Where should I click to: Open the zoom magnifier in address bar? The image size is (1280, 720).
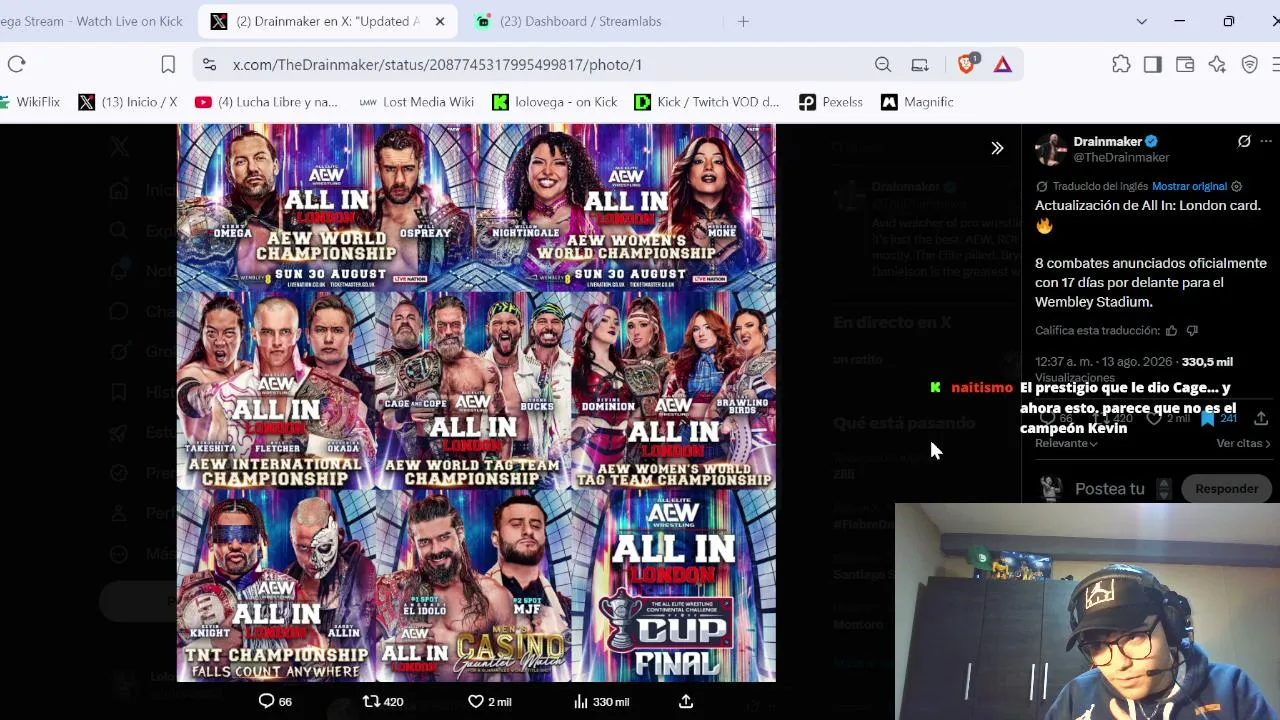883,65
